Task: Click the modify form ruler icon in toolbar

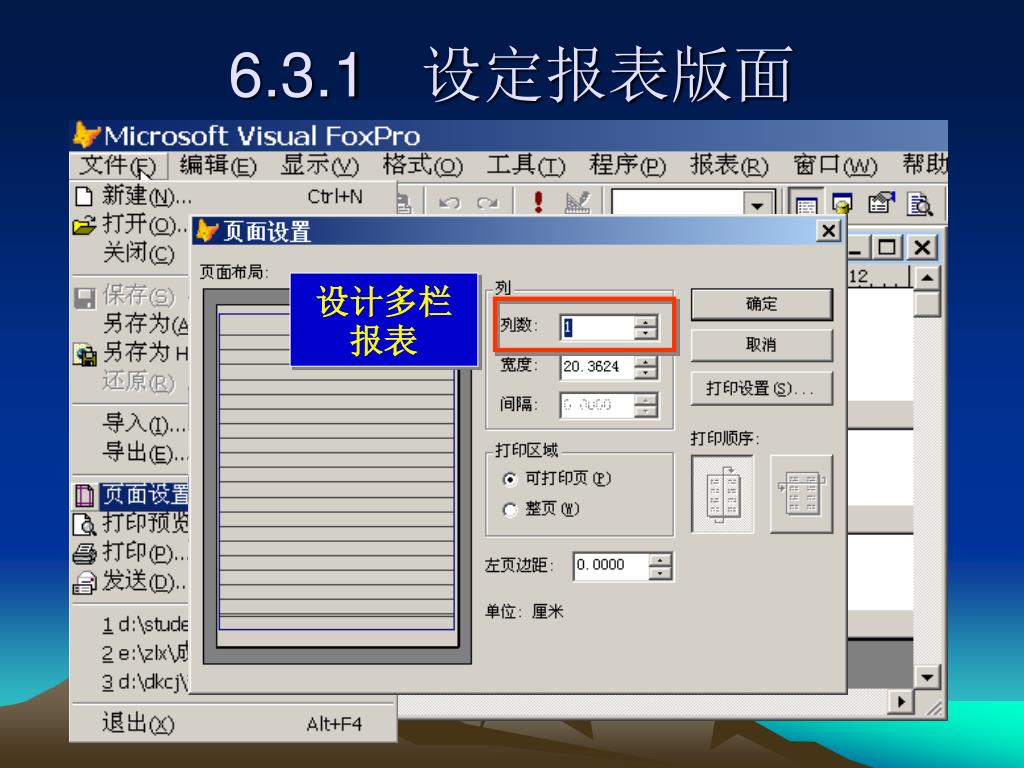Action: point(577,202)
